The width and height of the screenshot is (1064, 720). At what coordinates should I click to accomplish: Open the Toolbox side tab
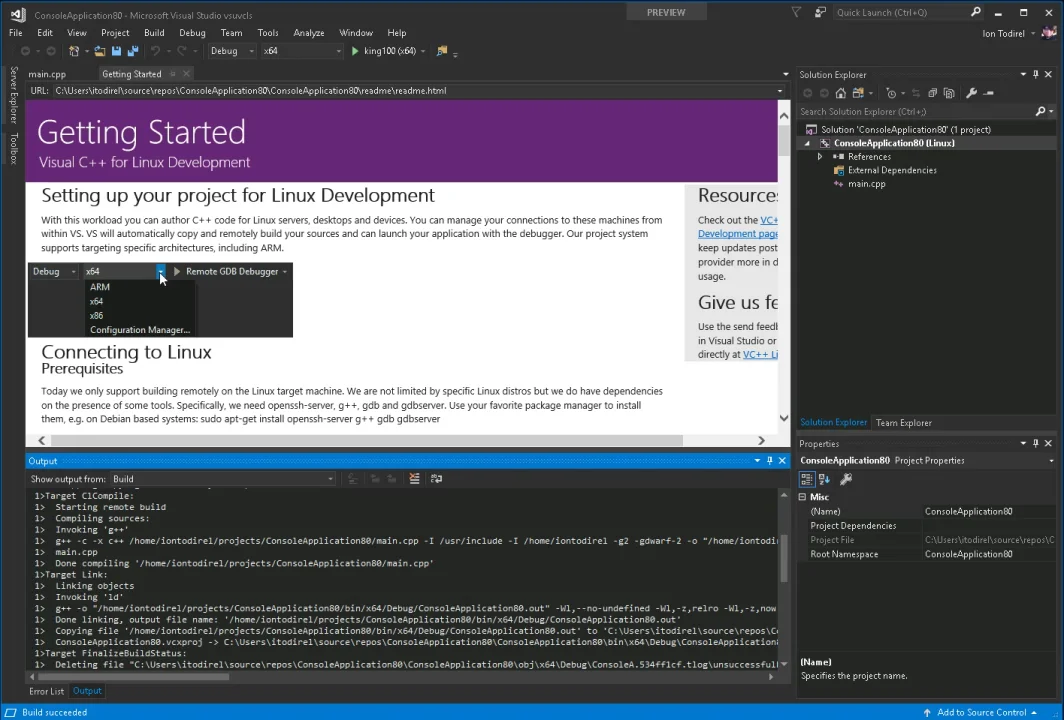(x=14, y=148)
